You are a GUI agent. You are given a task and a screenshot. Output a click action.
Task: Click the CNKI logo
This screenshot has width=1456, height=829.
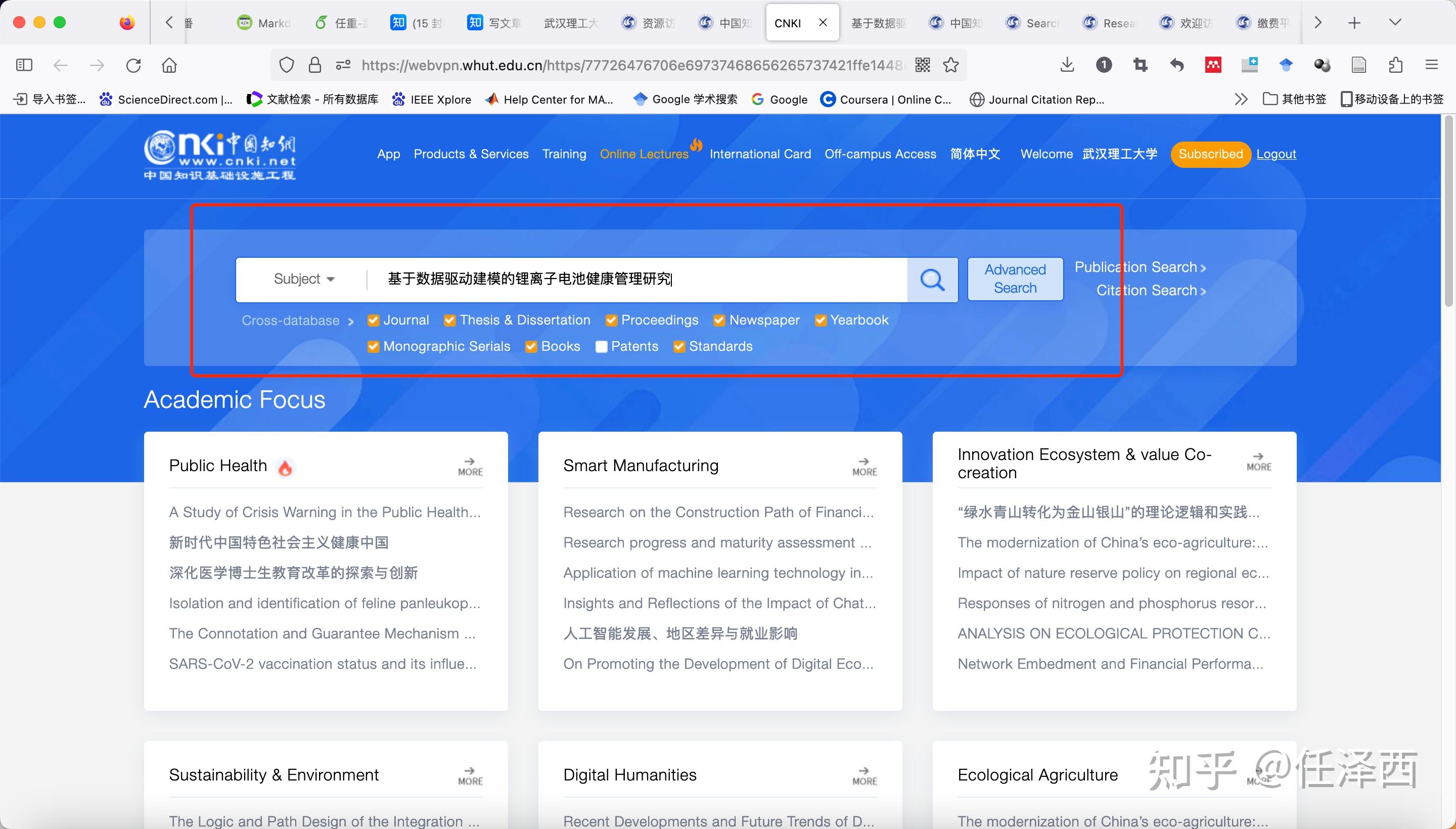(220, 155)
